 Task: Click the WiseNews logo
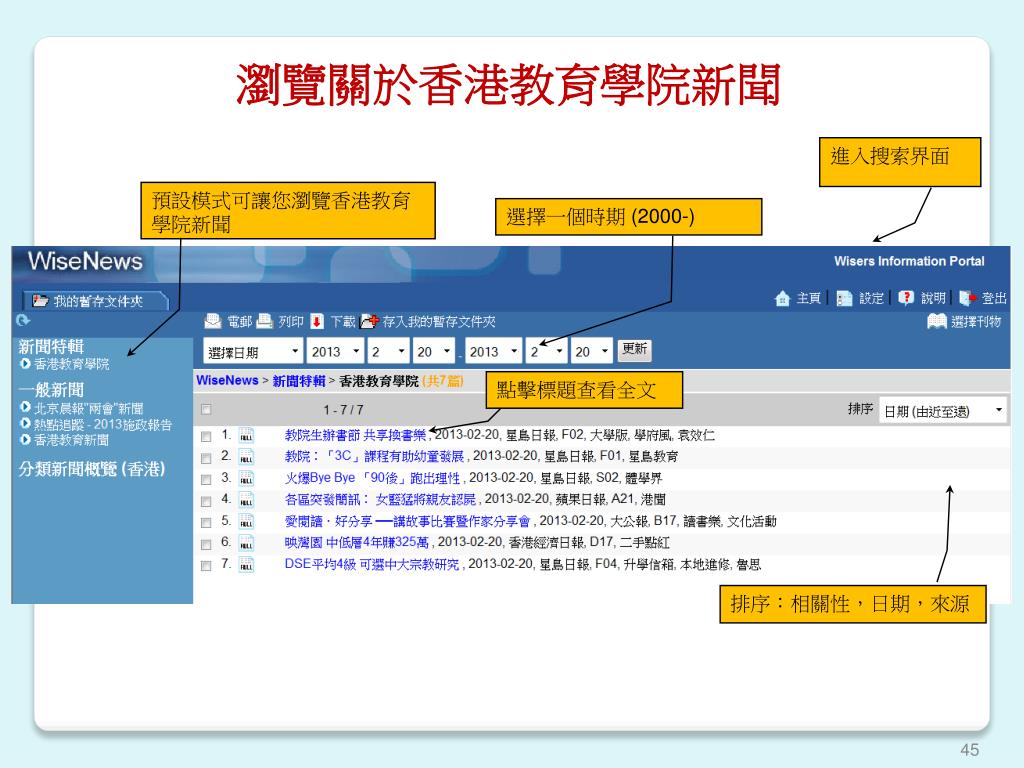coord(85,261)
